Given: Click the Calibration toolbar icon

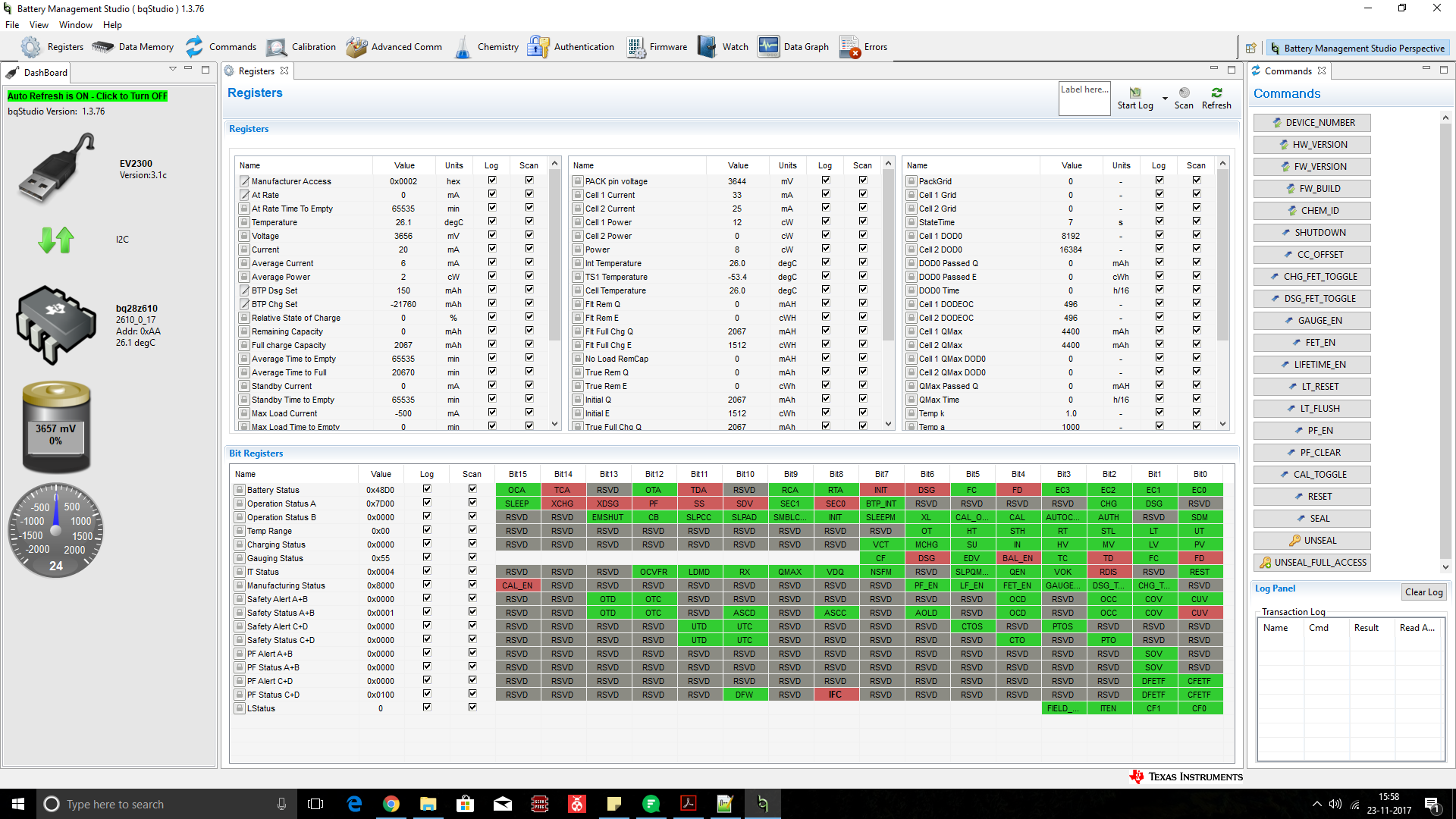Looking at the screenshot, I should pyautogui.click(x=277, y=47).
